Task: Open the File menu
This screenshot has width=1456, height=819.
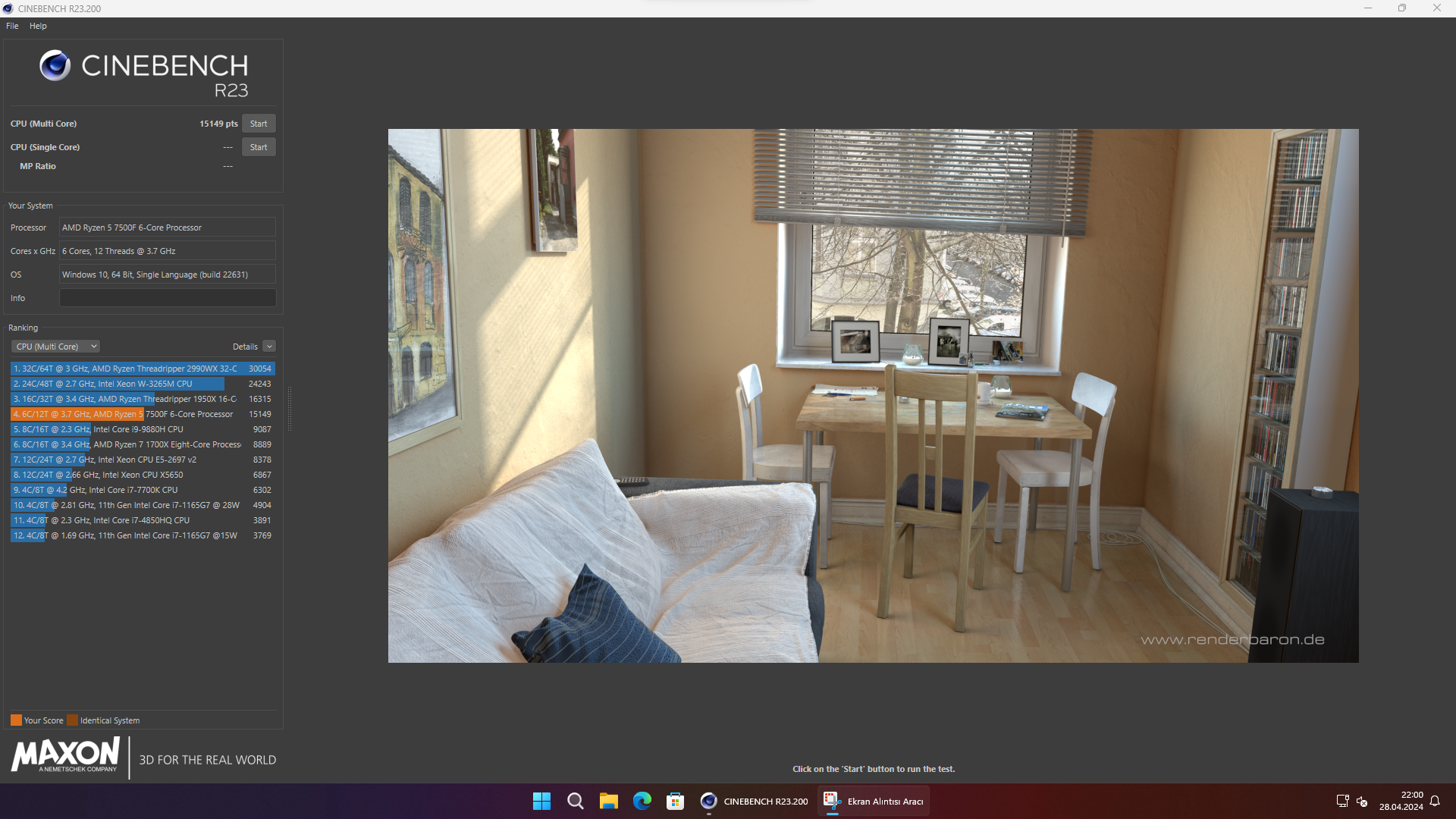Action: [x=12, y=26]
